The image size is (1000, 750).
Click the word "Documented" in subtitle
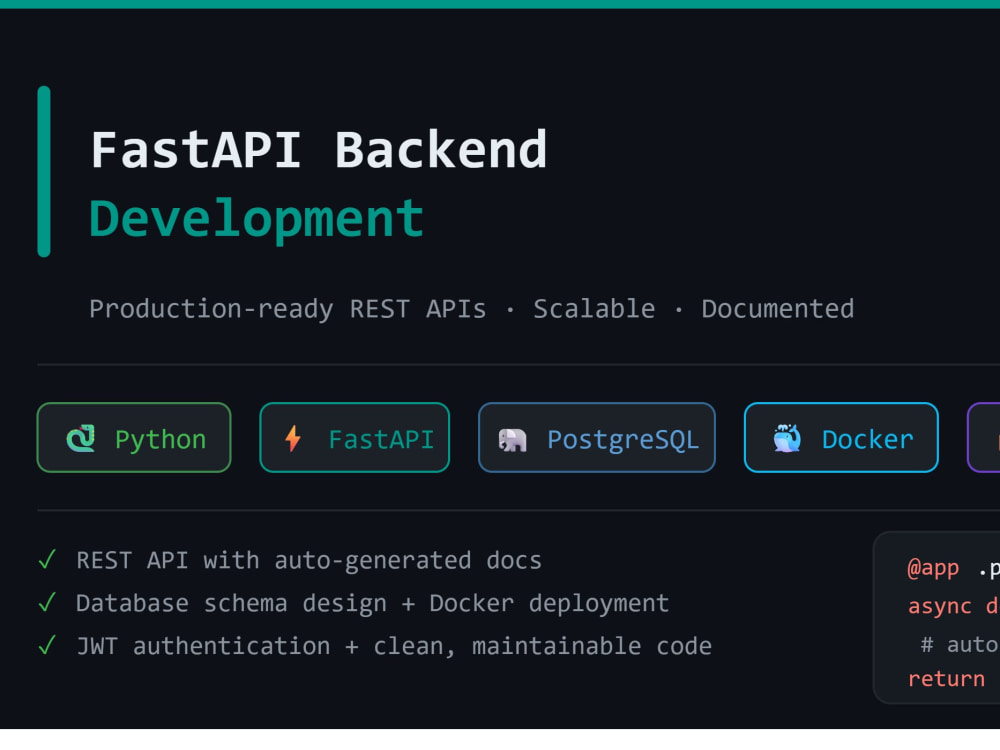coord(778,309)
